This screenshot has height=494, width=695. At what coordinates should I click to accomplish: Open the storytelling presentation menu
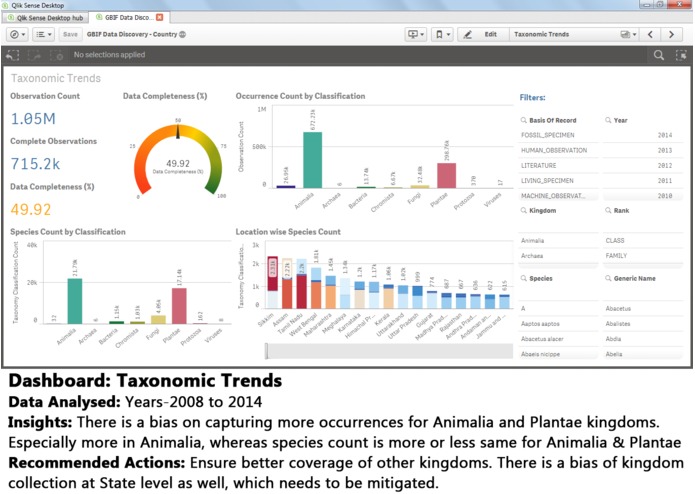pyautogui.click(x=416, y=34)
